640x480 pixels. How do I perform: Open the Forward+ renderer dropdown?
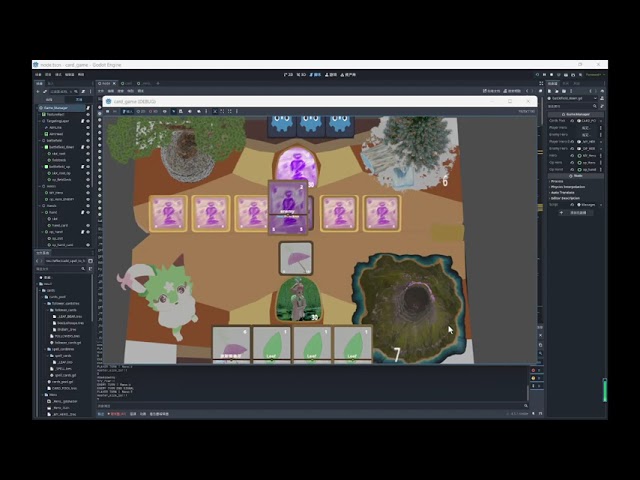click(595, 75)
